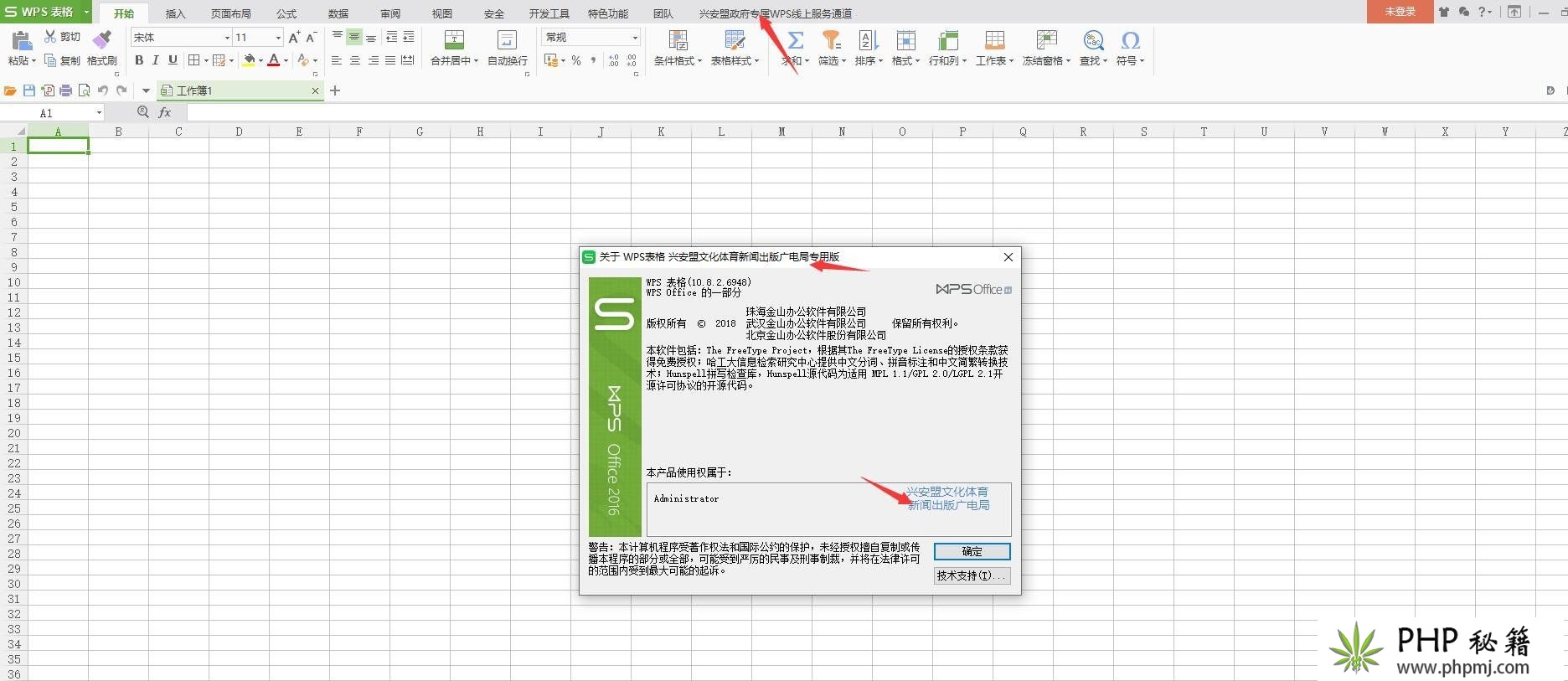Click the Cut (剪切) scissors icon
The height and width of the screenshot is (681, 1568).
pyautogui.click(x=50, y=37)
